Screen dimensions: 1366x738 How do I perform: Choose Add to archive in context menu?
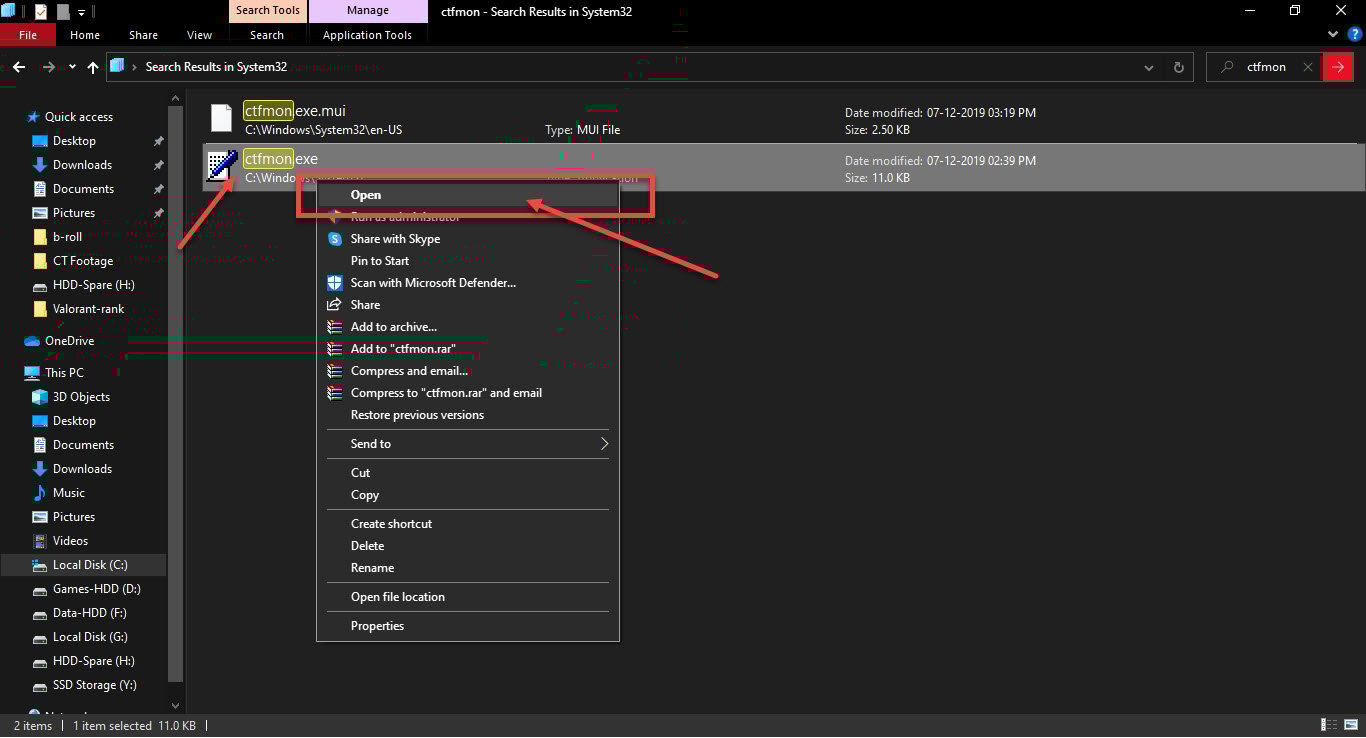pyautogui.click(x=393, y=326)
